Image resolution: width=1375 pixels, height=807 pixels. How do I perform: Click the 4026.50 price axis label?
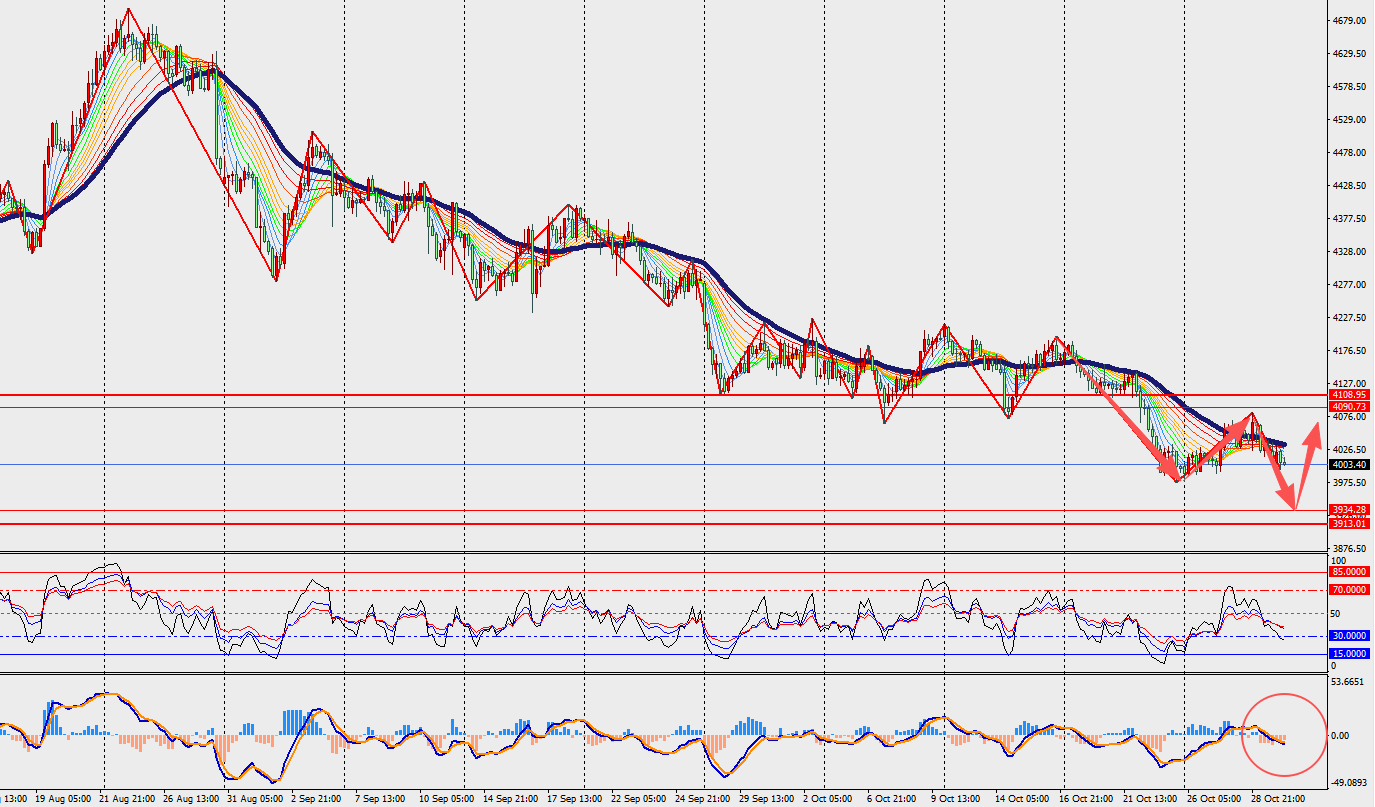pos(1349,450)
